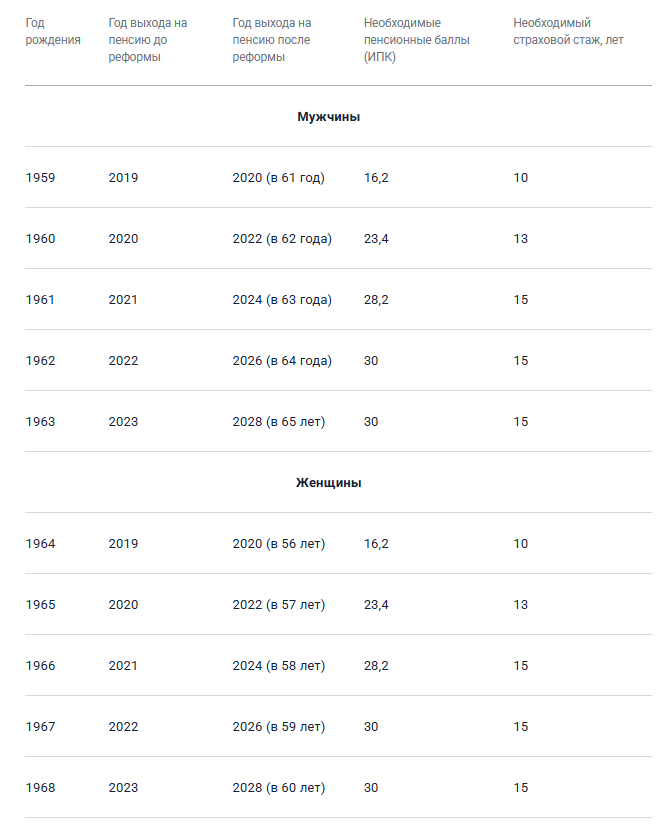Select the '2028 (в 60 лет)' cell
Image resolution: width=657 pixels, height=828 pixels.
click(278, 788)
